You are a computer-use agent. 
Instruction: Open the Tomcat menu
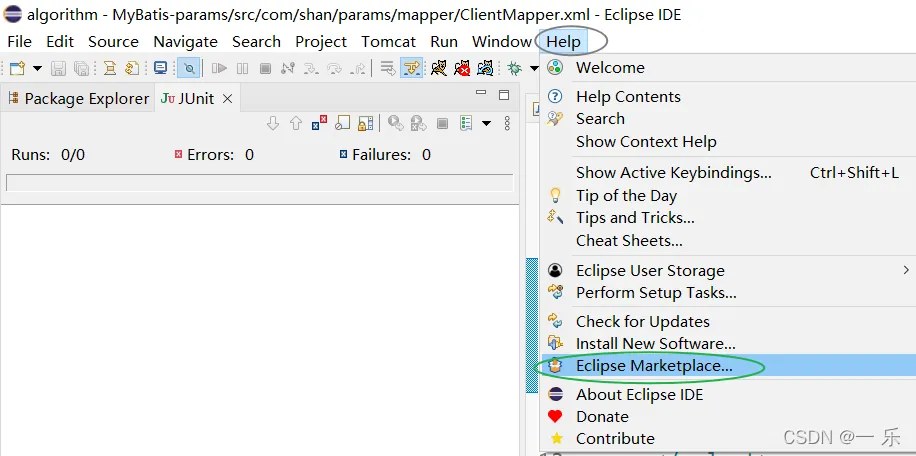click(x=388, y=42)
